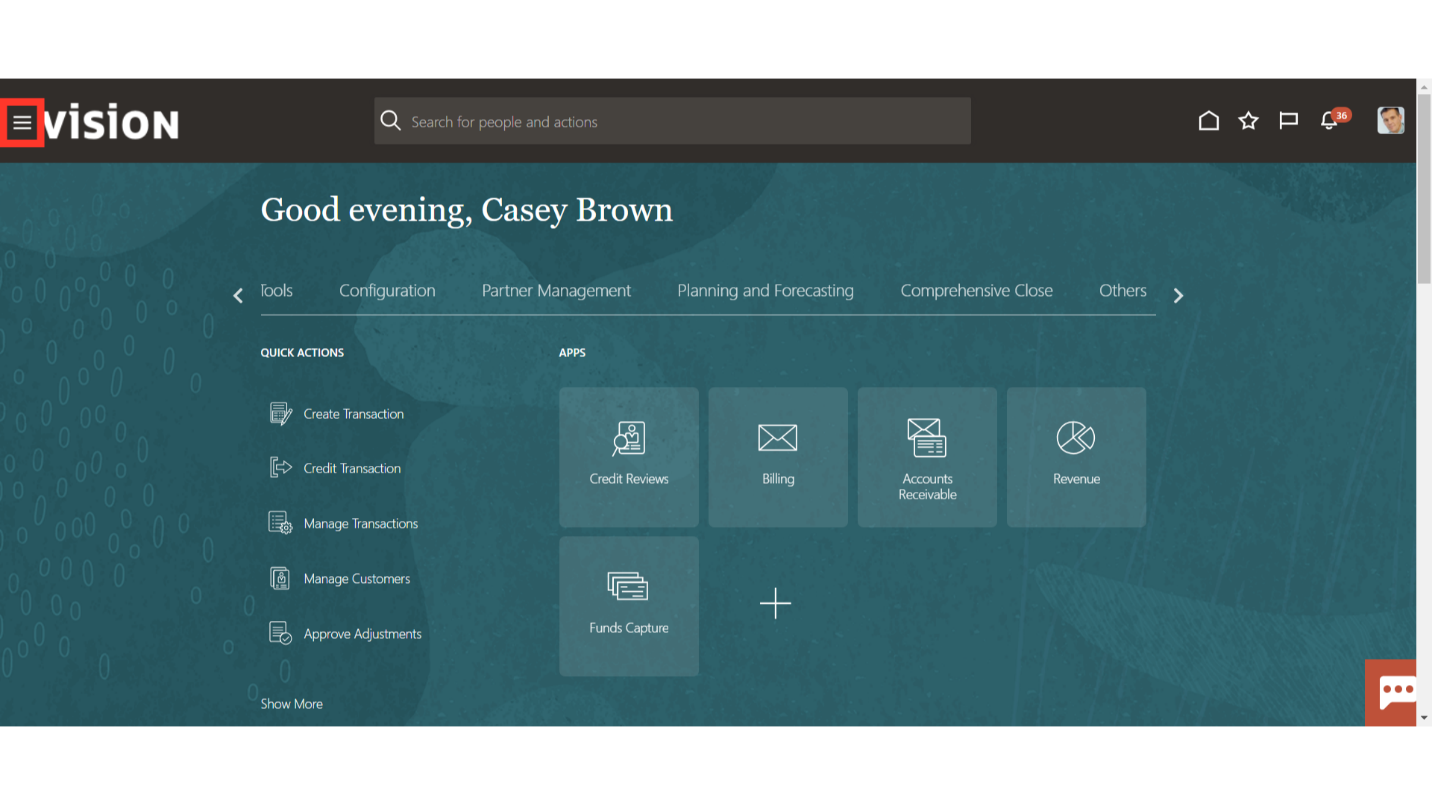1432x805 pixels.
Task: Go to Home via house icon
Action: tap(1209, 121)
